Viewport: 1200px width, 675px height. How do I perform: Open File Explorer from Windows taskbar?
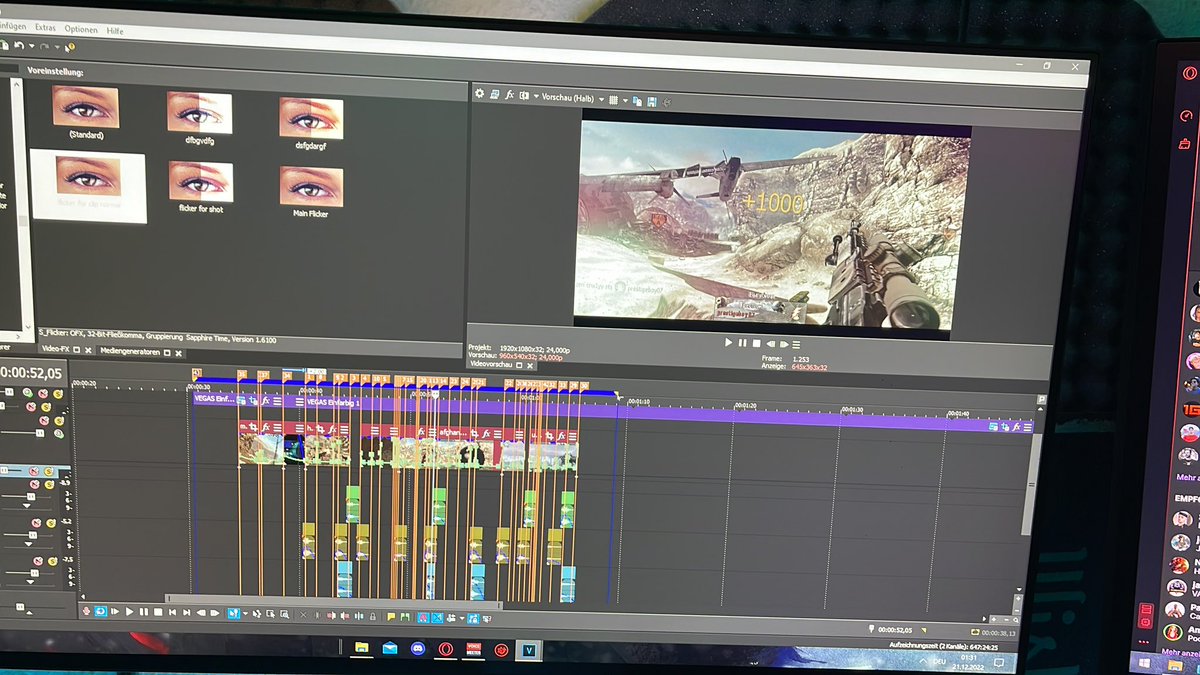coord(362,647)
